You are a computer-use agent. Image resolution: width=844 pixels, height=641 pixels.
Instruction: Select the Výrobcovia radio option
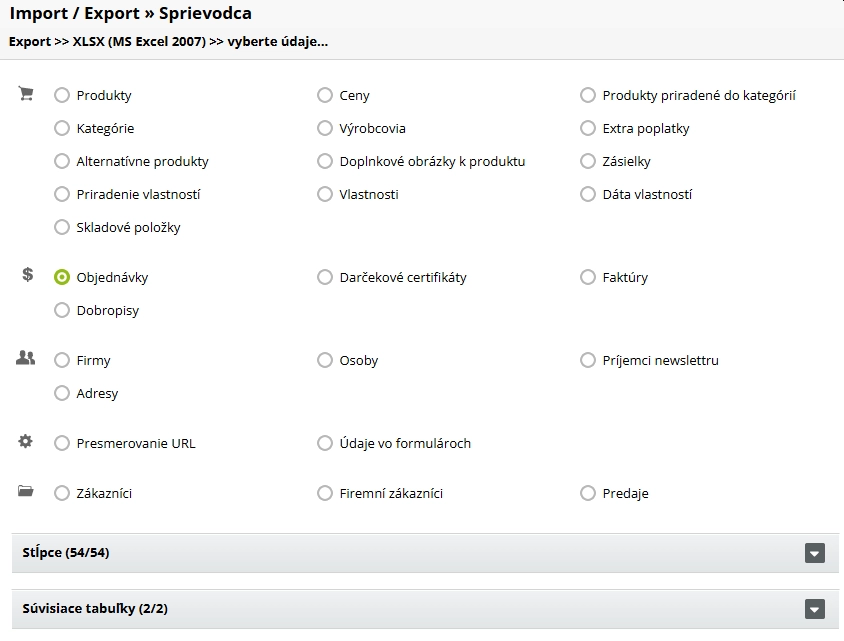coord(325,128)
